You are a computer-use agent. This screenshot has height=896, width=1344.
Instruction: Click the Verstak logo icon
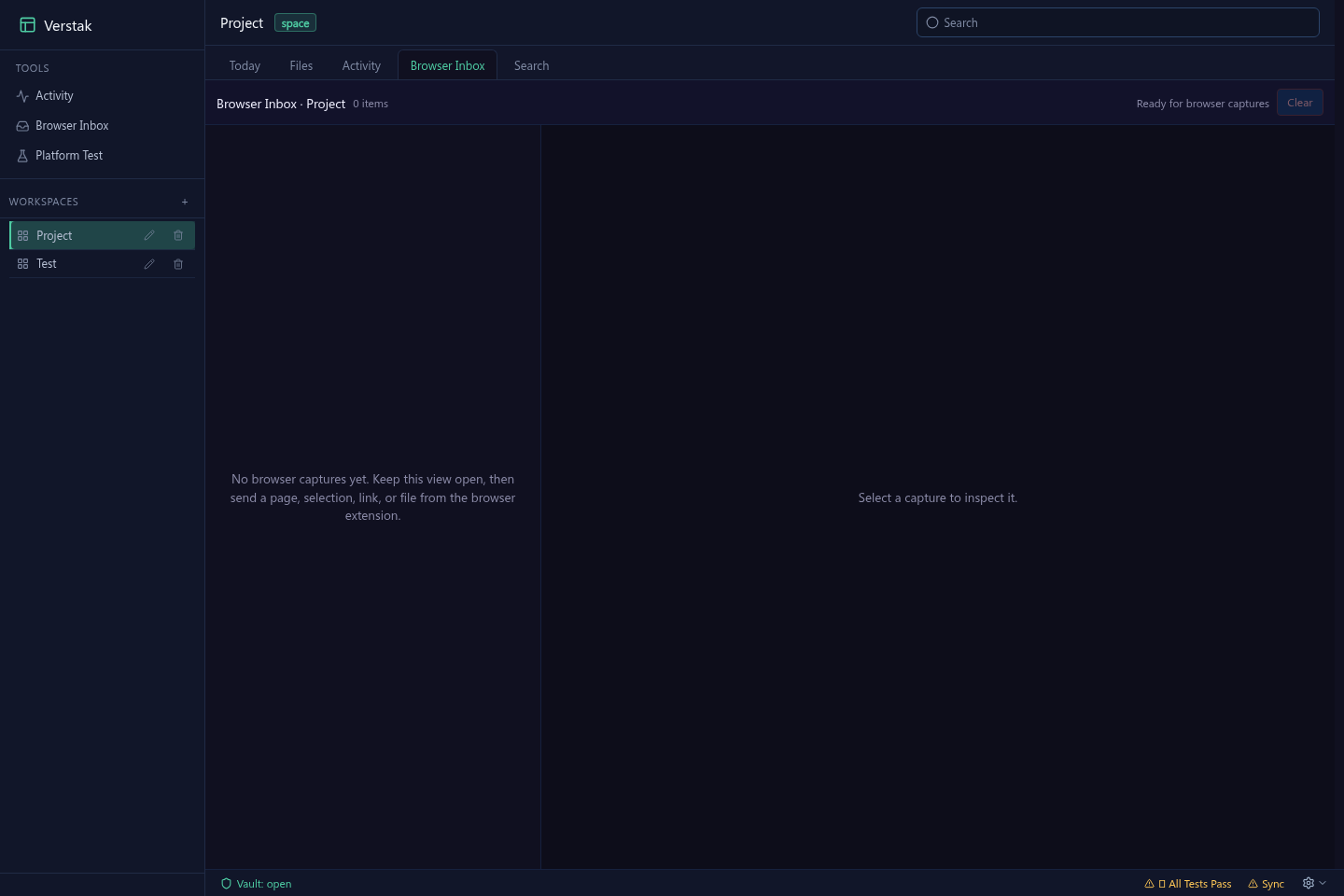pos(27,25)
